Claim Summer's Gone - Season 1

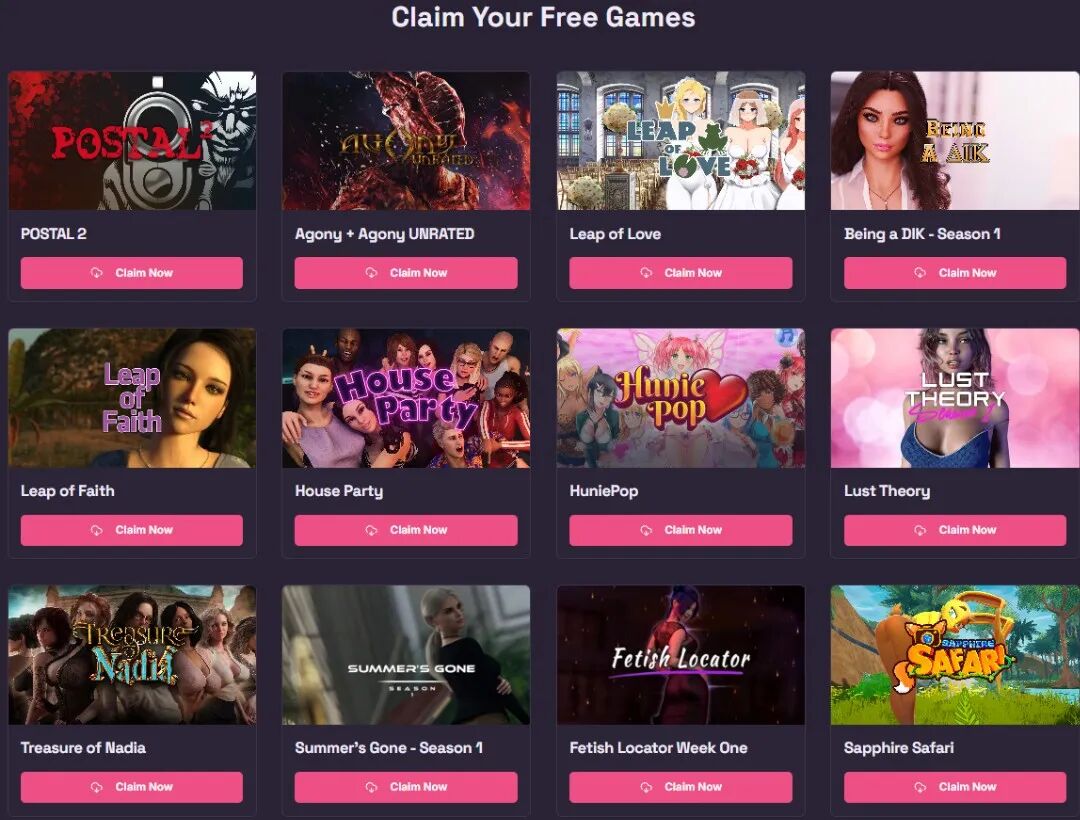[x=406, y=787]
